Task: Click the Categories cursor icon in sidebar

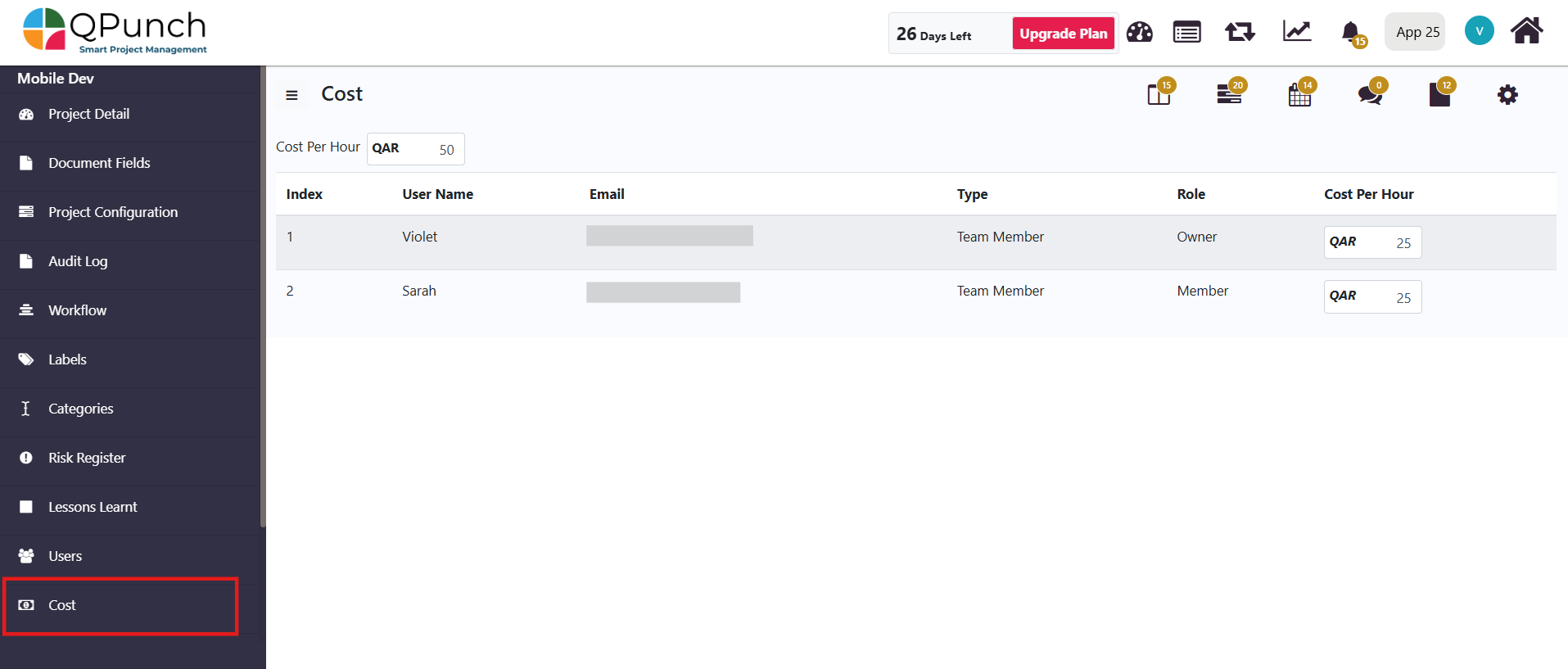Action: [x=25, y=408]
